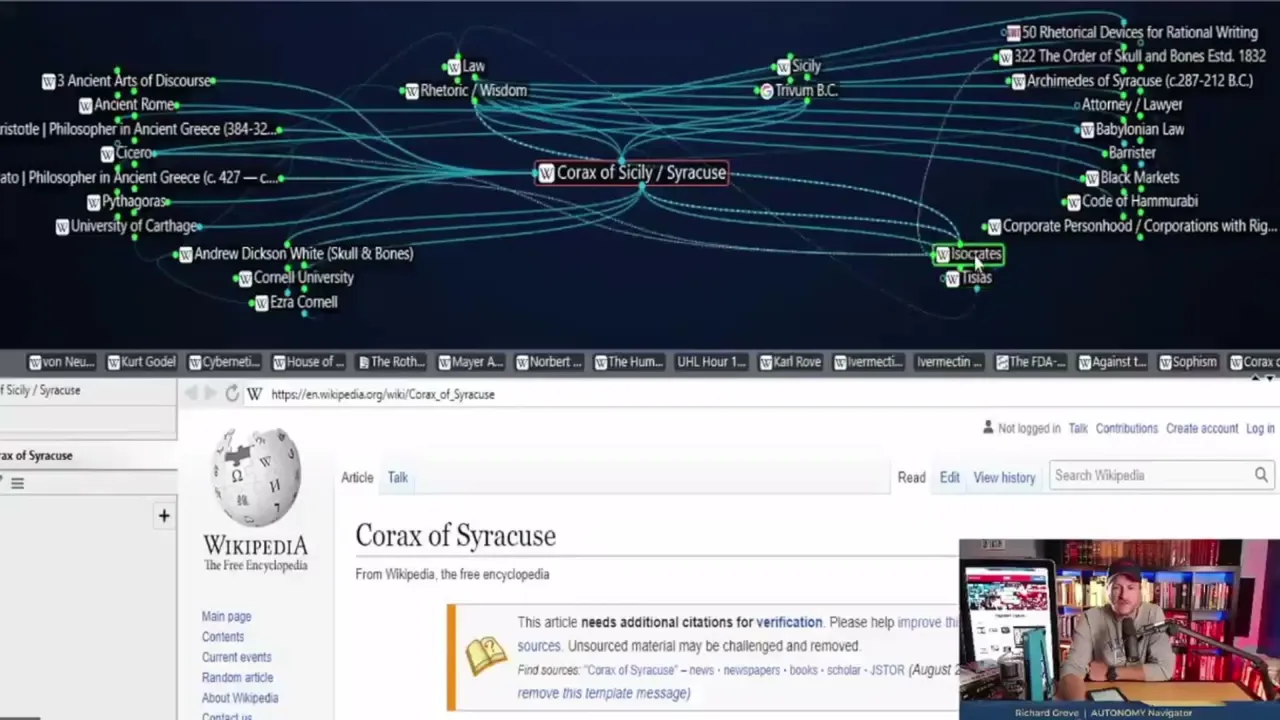This screenshot has width=1280, height=720.
Task: Click the Wikipedia icon beside Pythagoras
Action: 94,202
